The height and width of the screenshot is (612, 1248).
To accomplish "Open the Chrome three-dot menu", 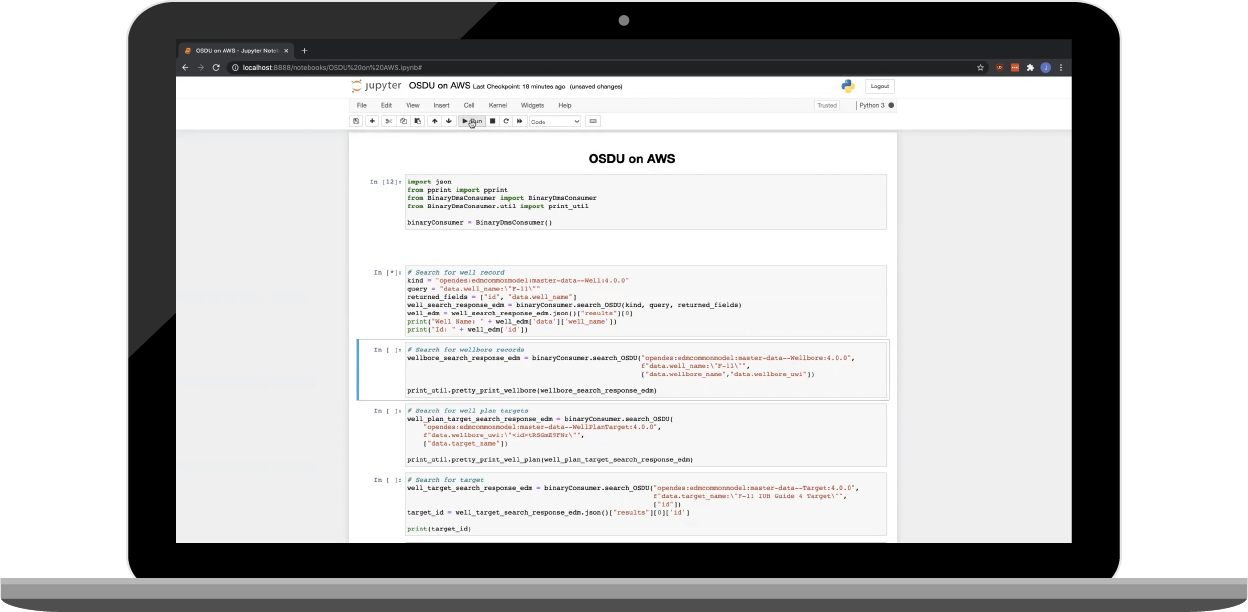I will point(1060,67).
